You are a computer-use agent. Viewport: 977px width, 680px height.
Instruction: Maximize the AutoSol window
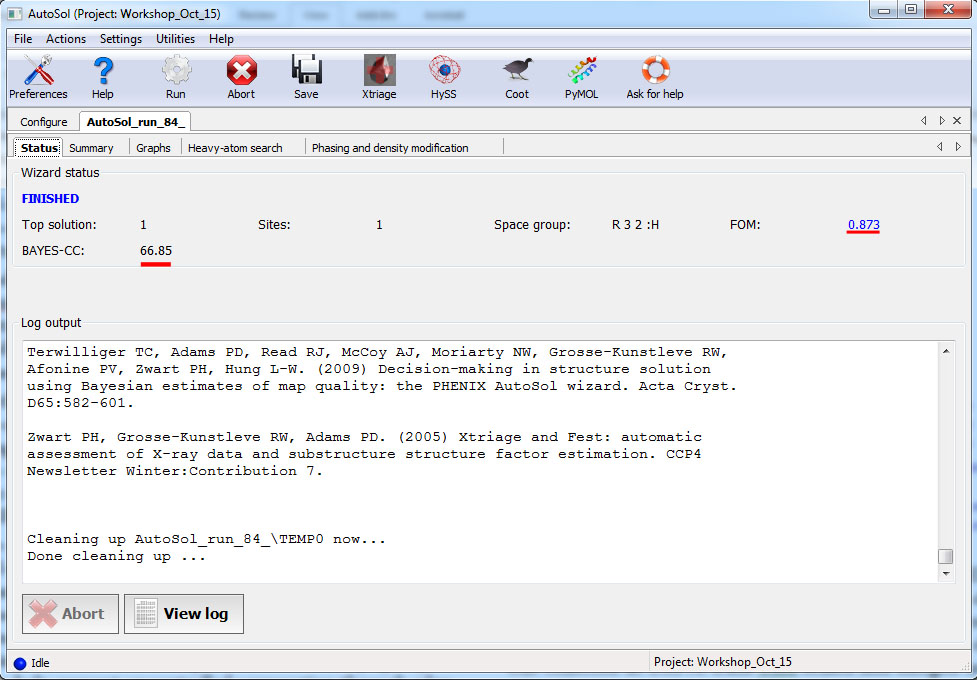pos(911,10)
